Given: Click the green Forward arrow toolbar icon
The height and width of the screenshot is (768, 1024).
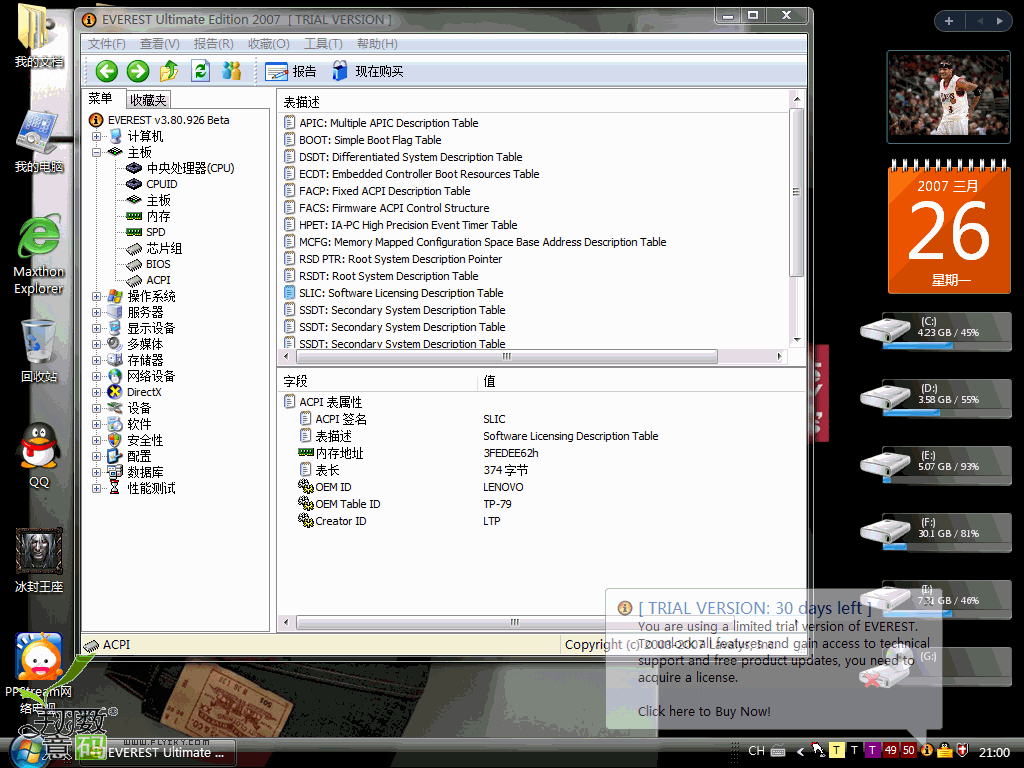Looking at the screenshot, I should pyautogui.click(x=138, y=71).
